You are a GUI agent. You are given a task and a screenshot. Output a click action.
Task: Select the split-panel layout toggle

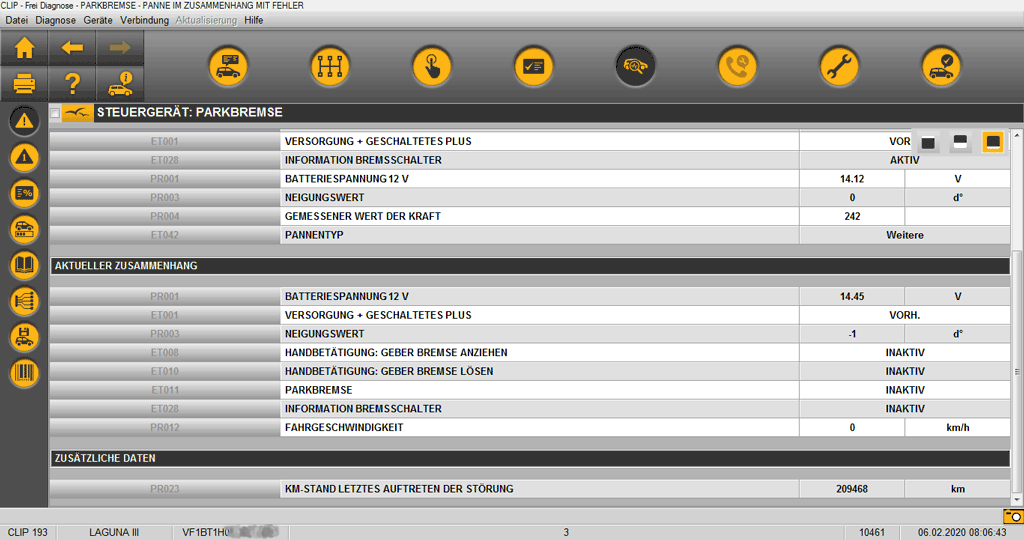tap(960, 143)
